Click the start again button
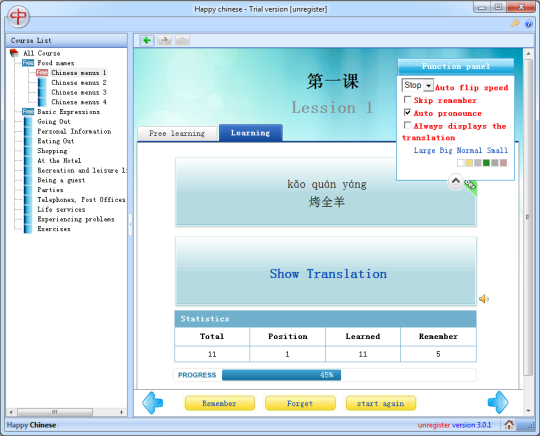This screenshot has height=436, width=540. pos(381,403)
